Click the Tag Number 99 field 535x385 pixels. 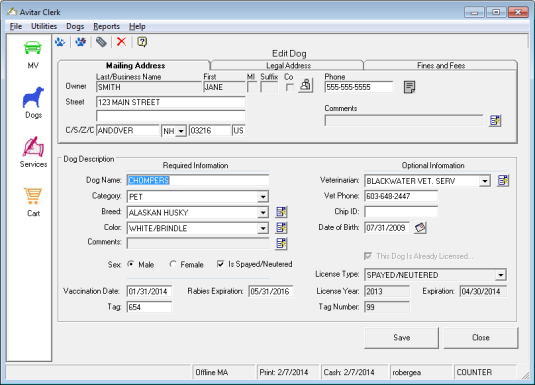387,307
